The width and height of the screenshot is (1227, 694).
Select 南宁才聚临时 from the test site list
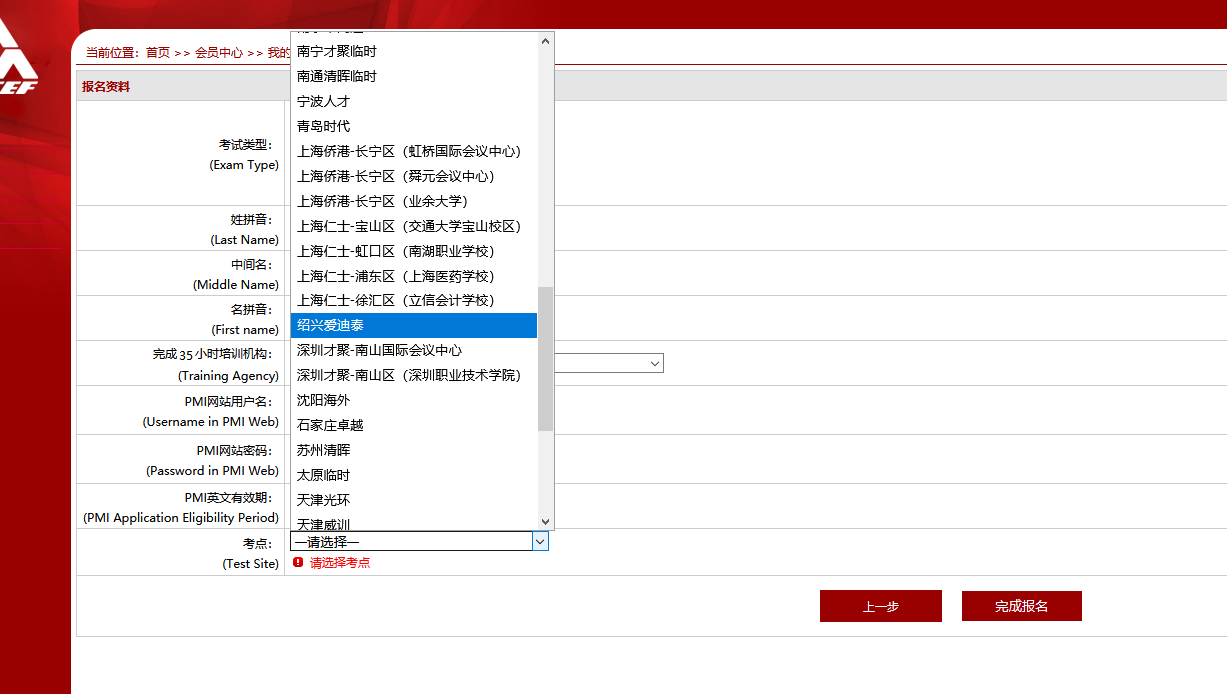(x=413, y=51)
